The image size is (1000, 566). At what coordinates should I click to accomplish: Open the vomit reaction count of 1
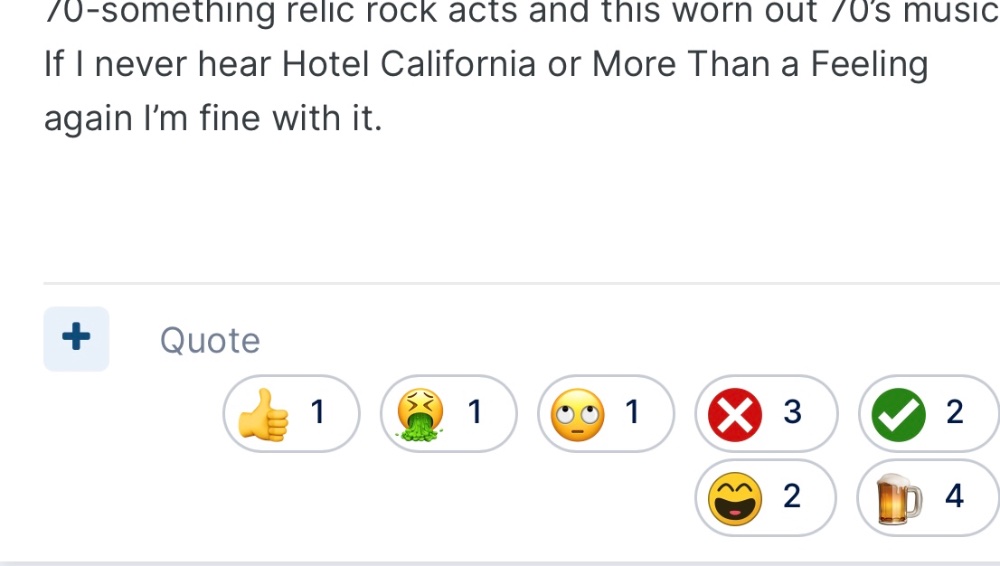tap(474, 412)
